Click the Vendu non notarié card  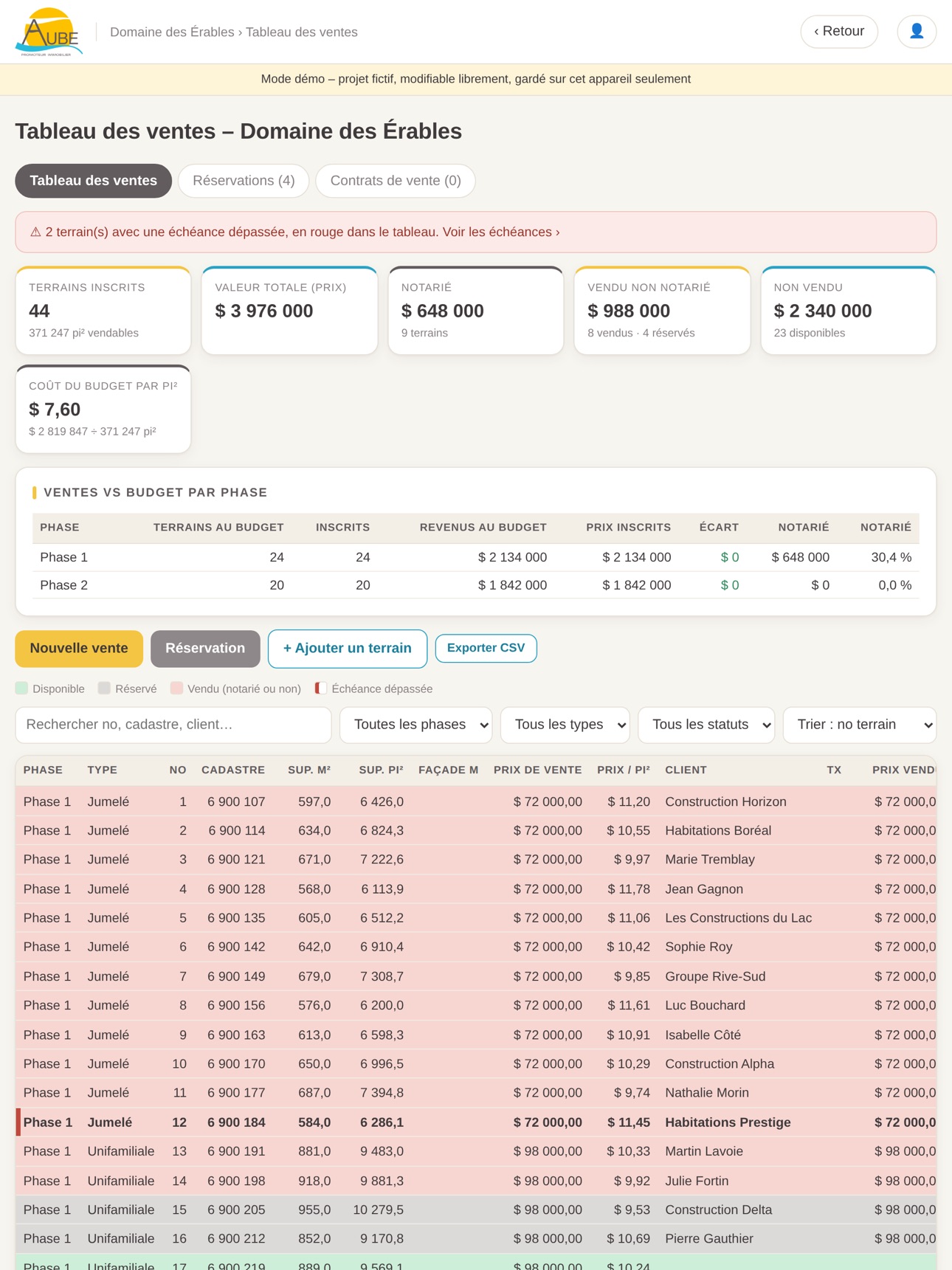tap(662, 311)
